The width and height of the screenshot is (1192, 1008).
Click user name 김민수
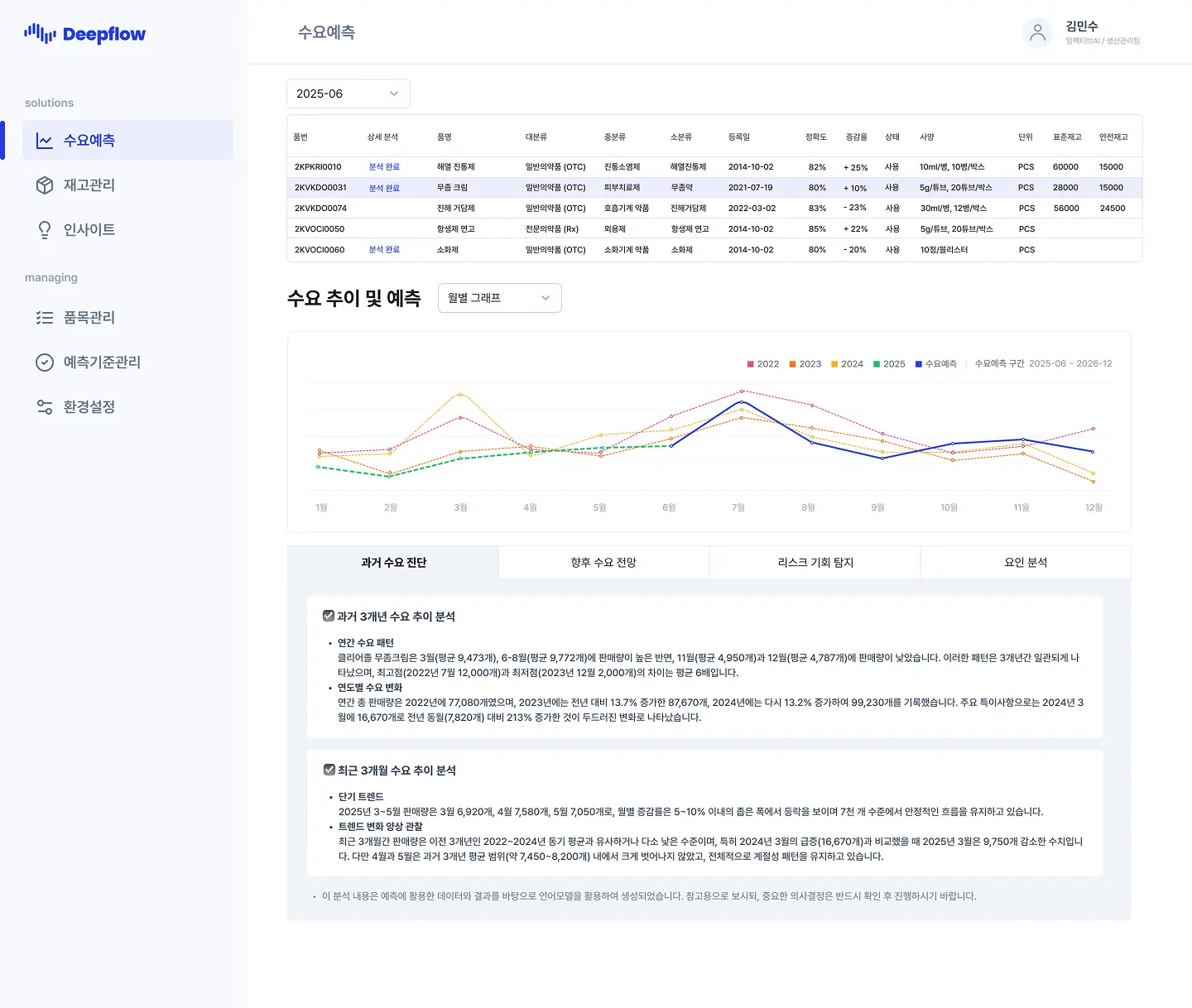(x=1082, y=26)
